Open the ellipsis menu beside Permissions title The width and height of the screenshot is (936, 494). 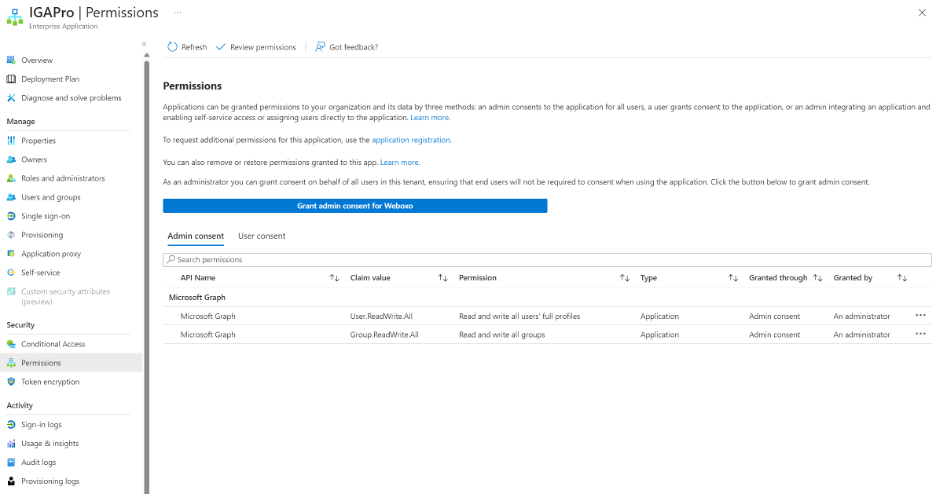tap(177, 13)
